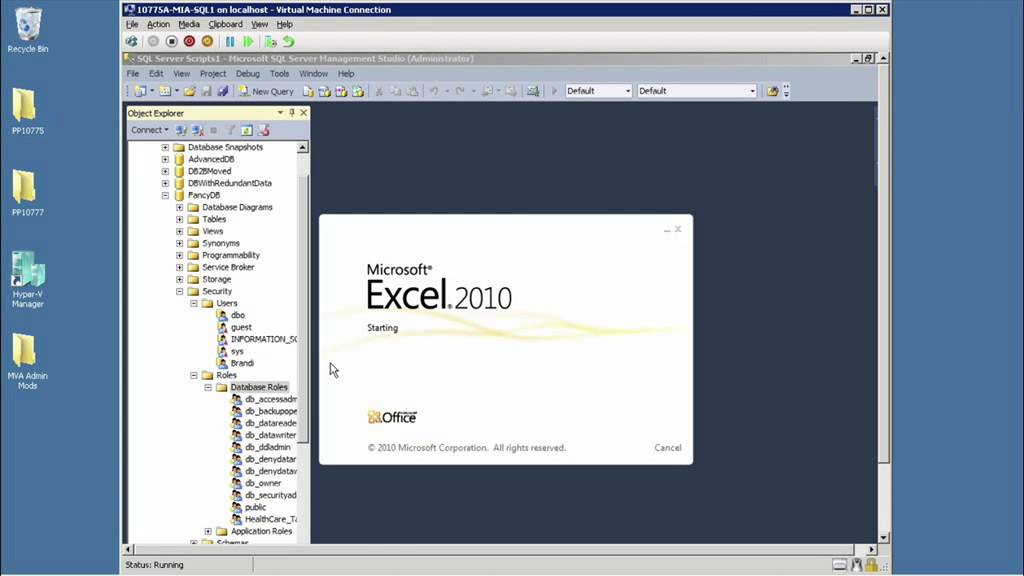
Task: Take a VM snapshot from the toolbar
Action: click(x=270, y=42)
